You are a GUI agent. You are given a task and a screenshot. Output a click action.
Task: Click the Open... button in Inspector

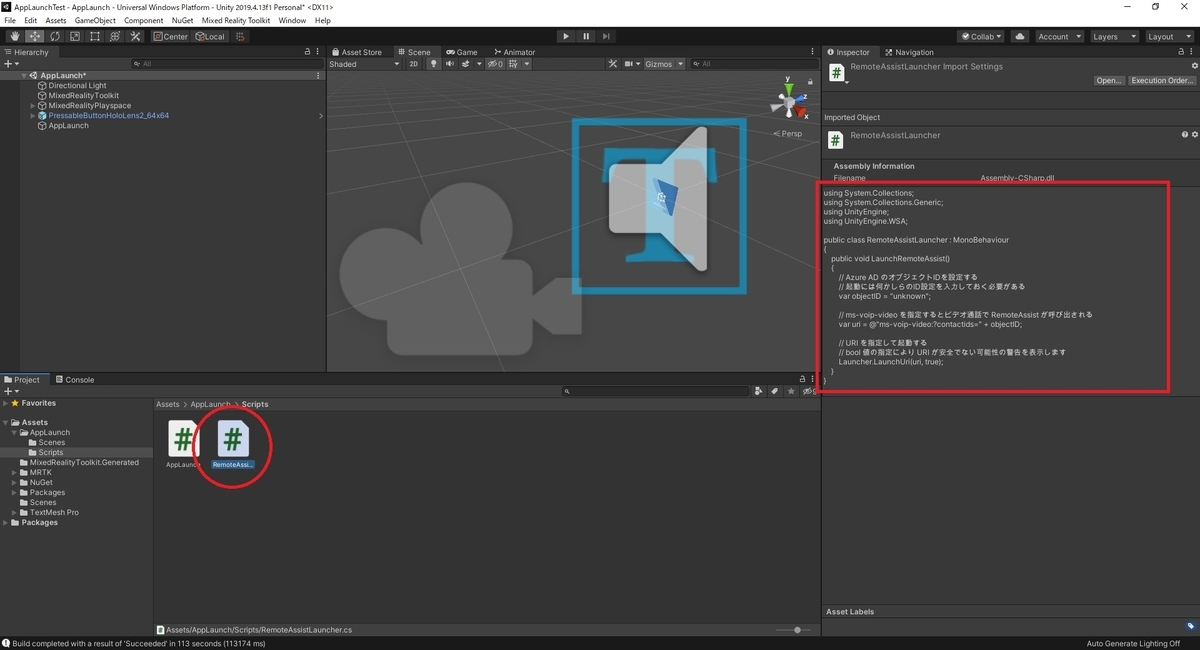[x=1109, y=80]
